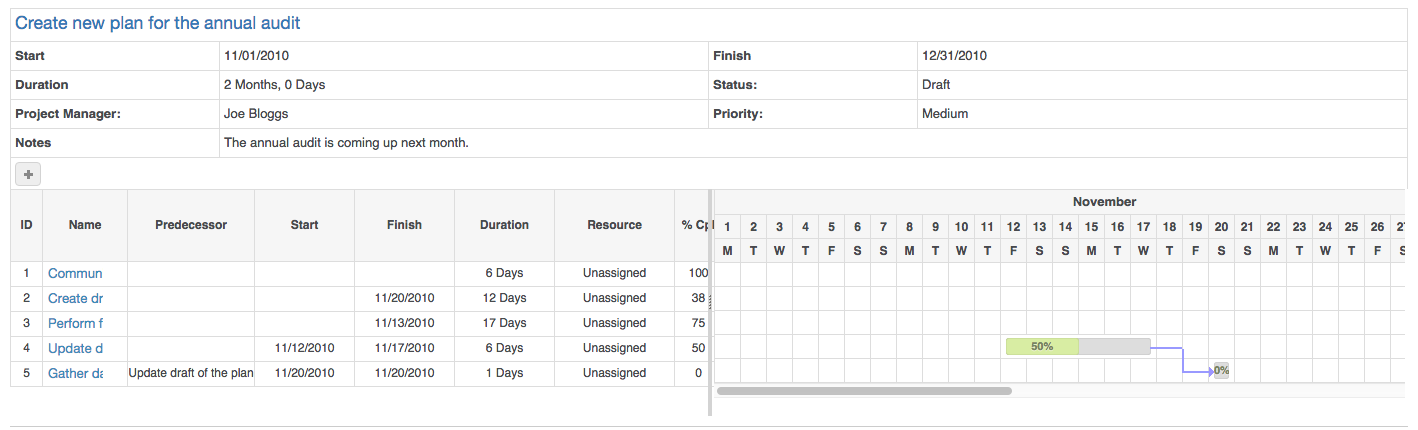Click the vertical splitter between grid and chart
The width and height of the screenshot is (1418, 430).
pyautogui.click(x=710, y=302)
